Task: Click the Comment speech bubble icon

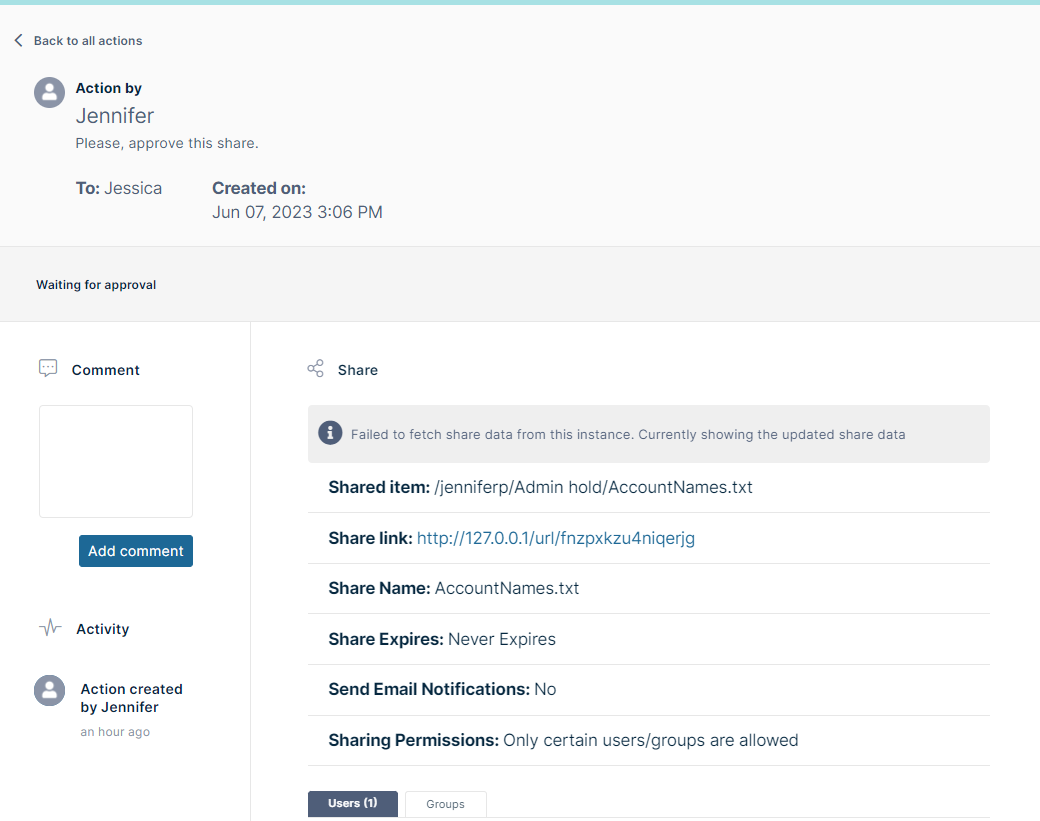Action: (x=48, y=369)
